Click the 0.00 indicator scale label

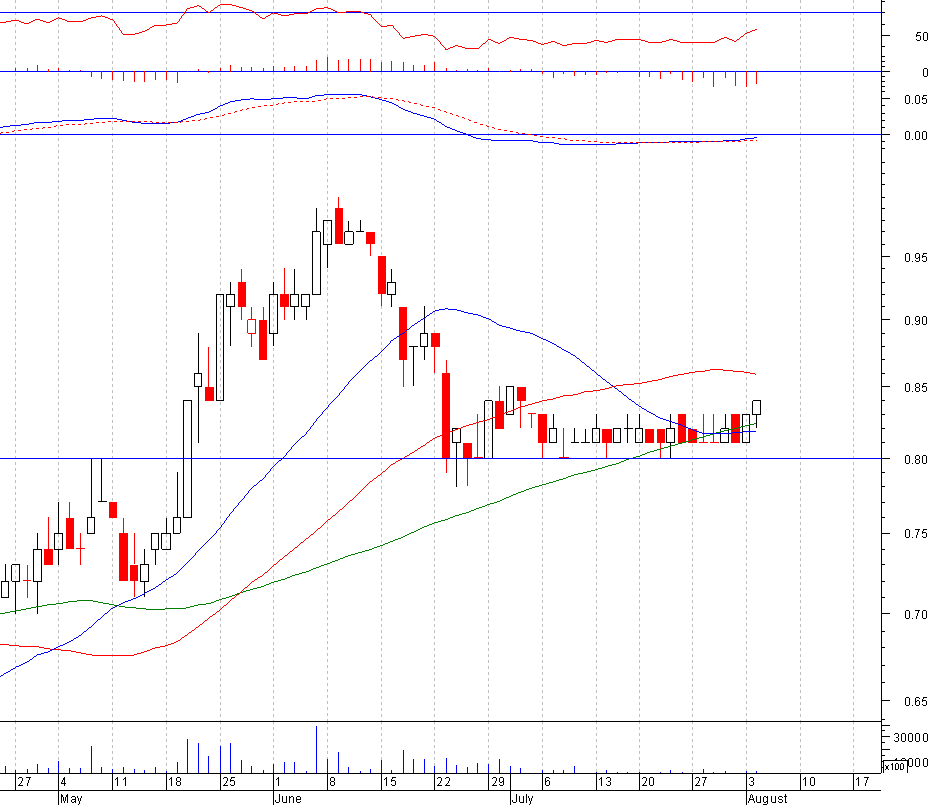[915, 136]
